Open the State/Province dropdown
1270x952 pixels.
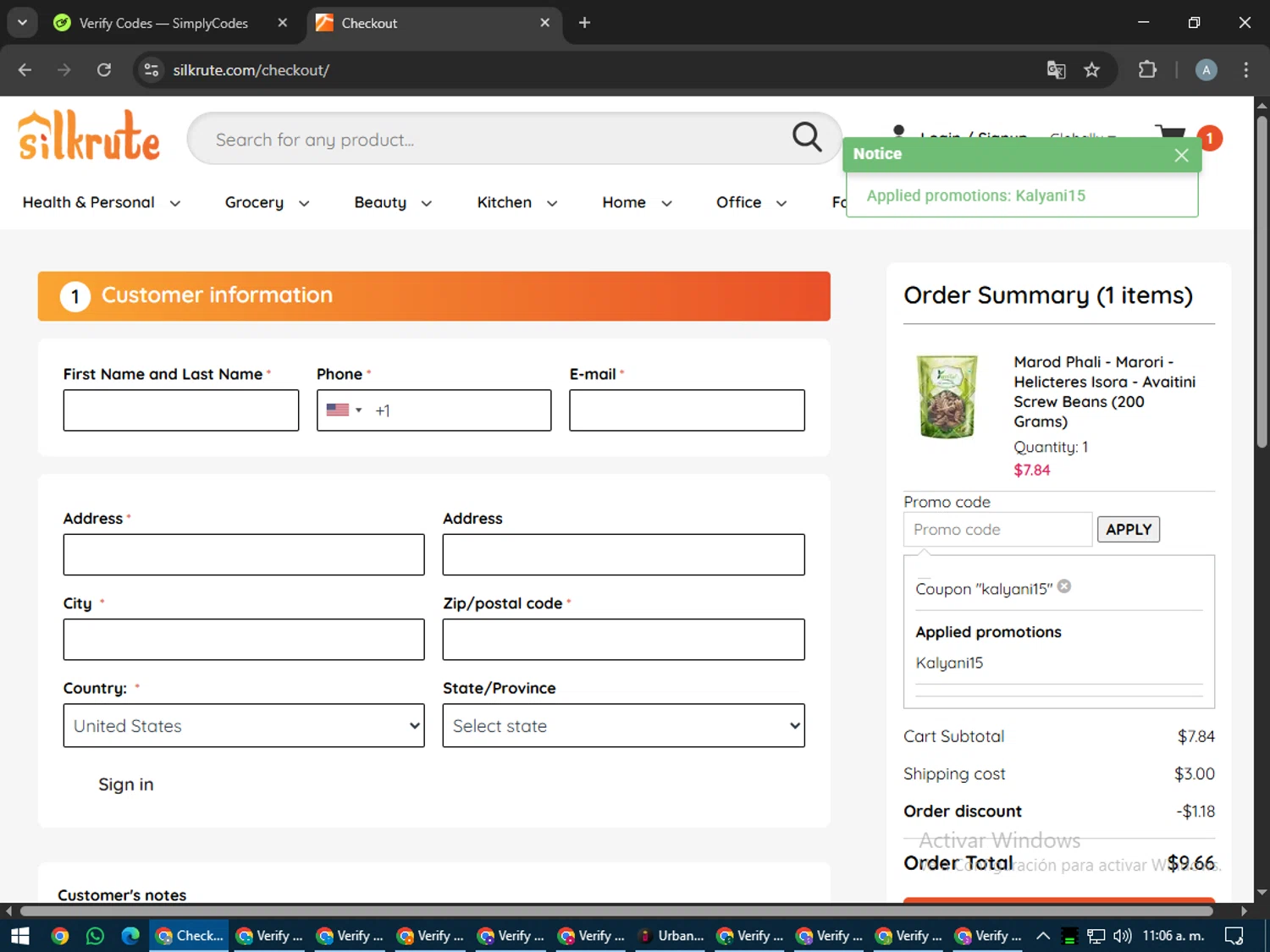pyautogui.click(x=623, y=725)
